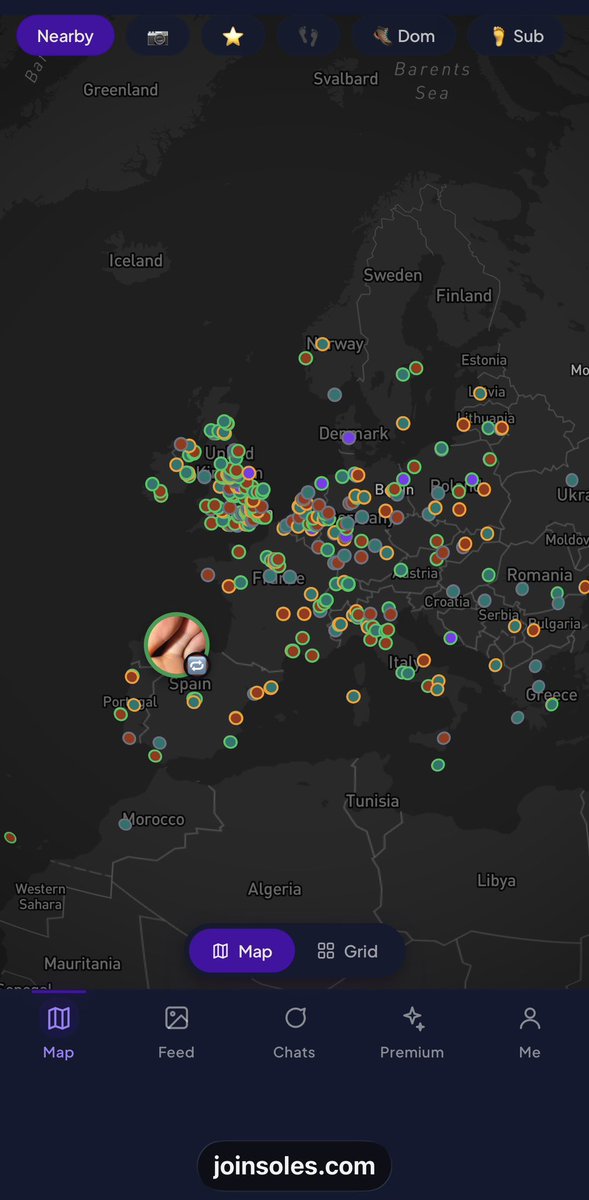Tap the marker in Morocco

tap(125, 824)
